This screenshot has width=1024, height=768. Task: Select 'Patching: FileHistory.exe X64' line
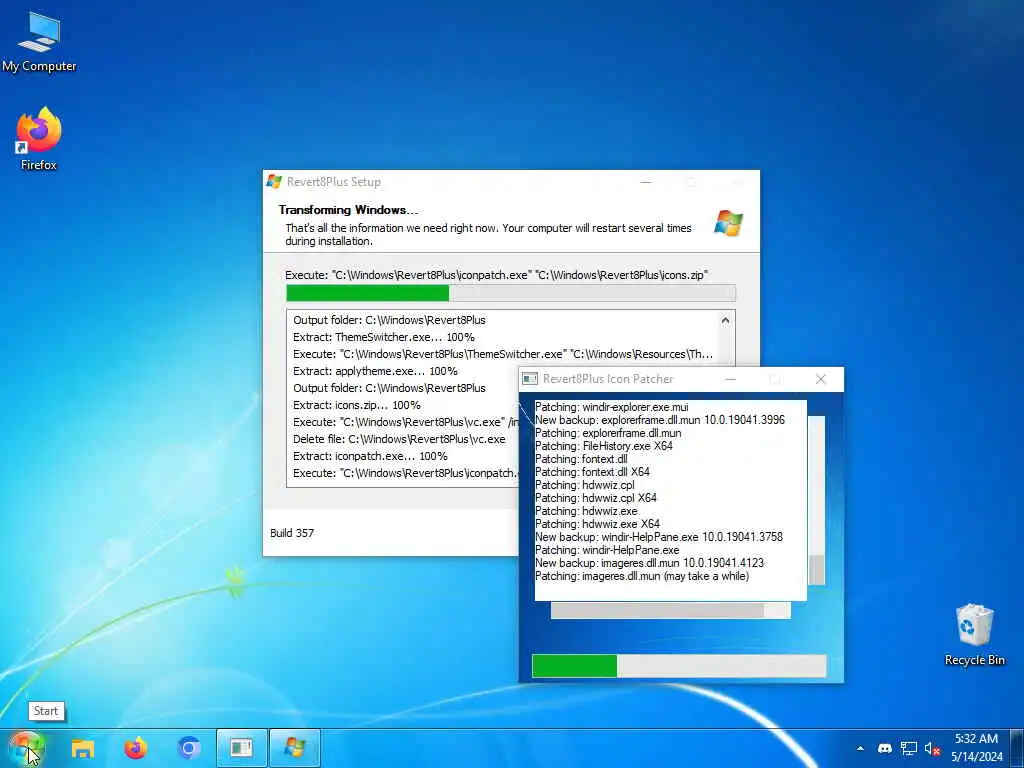pyautogui.click(x=603, y=446)
